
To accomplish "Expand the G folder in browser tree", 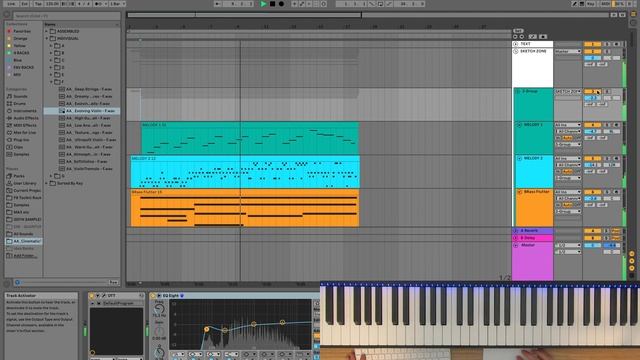I will pos(51,176).
